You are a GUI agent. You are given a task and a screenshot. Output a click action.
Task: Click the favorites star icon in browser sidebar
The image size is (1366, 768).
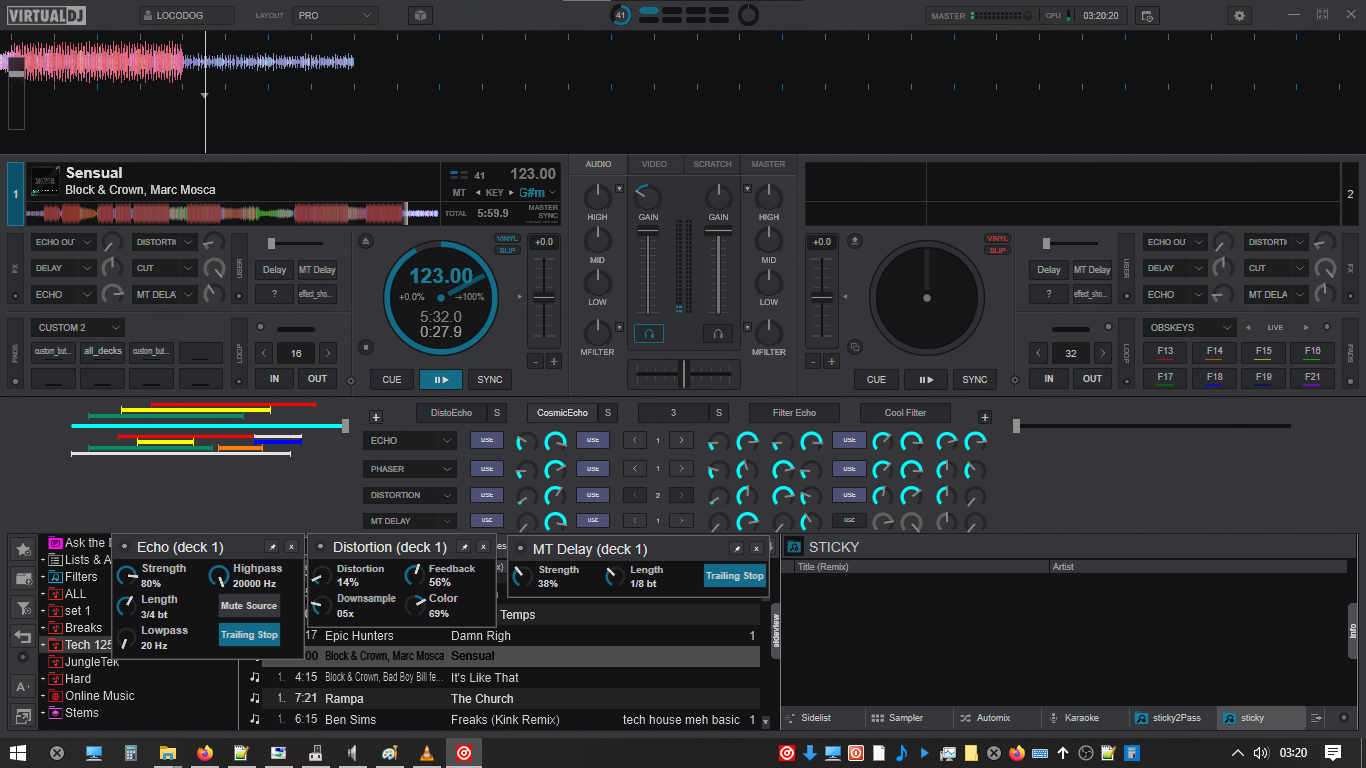point(23,548)
